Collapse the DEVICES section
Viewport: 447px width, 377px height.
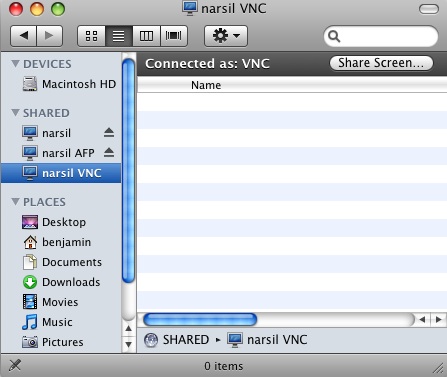[15, 63]
